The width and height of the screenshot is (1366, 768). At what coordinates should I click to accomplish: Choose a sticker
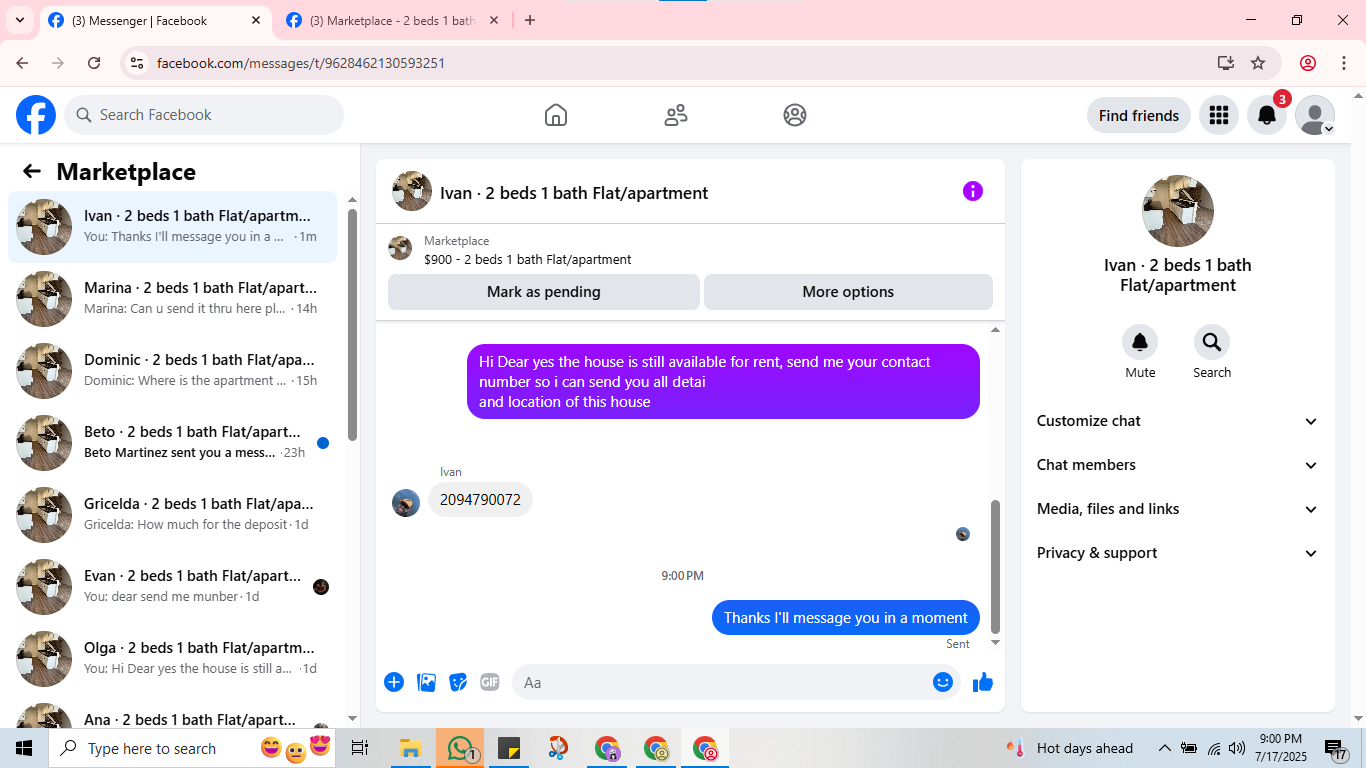[458, 682]
